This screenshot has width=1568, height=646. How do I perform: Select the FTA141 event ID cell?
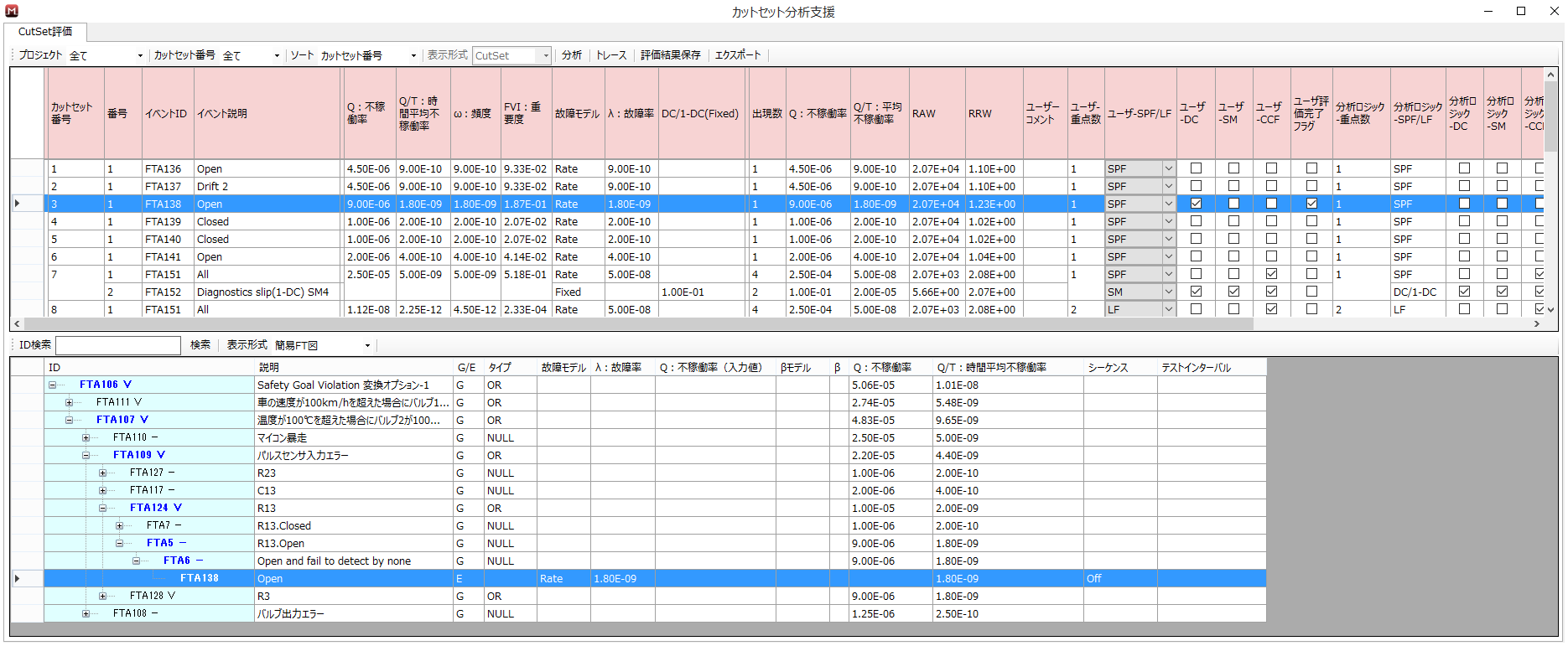coord(168,257)
